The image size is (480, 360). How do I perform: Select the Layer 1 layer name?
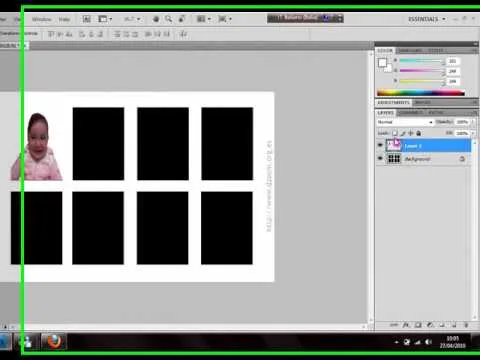[413, 146]
